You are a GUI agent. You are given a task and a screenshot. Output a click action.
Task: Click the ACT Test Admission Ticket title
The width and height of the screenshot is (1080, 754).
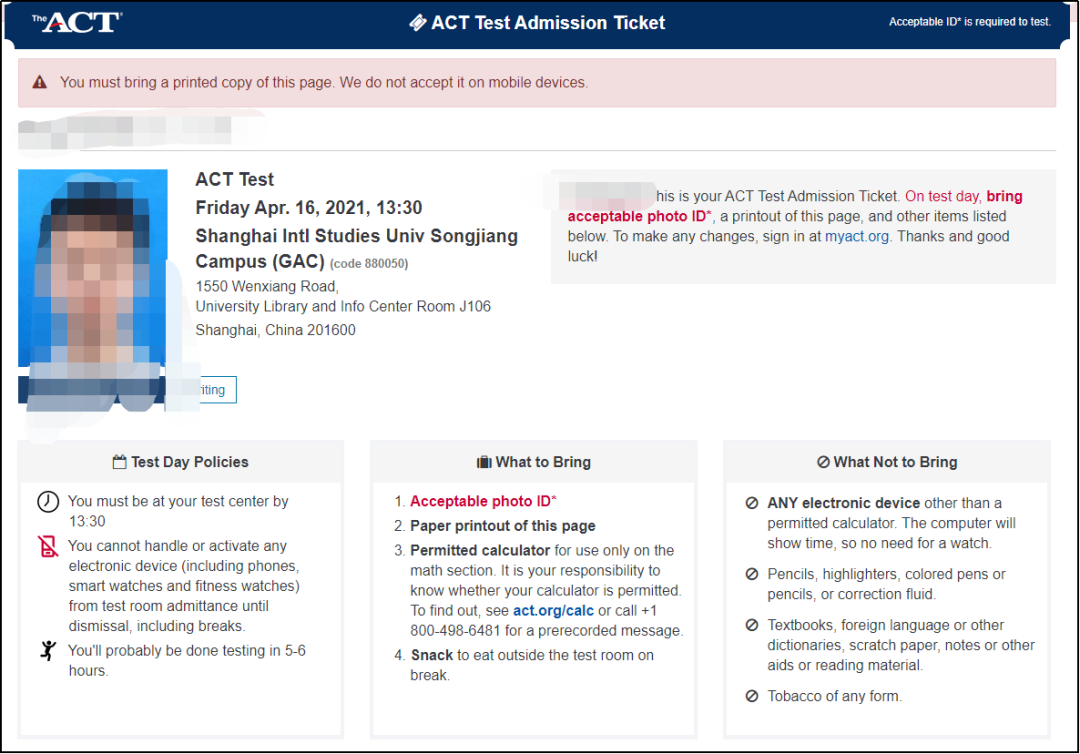click(x=548, y=23)
